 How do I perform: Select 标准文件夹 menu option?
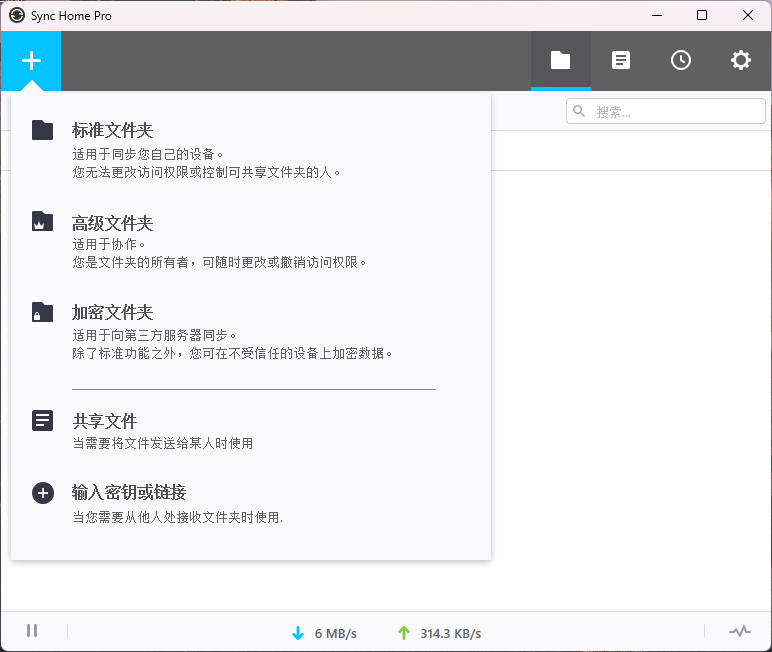112,130
